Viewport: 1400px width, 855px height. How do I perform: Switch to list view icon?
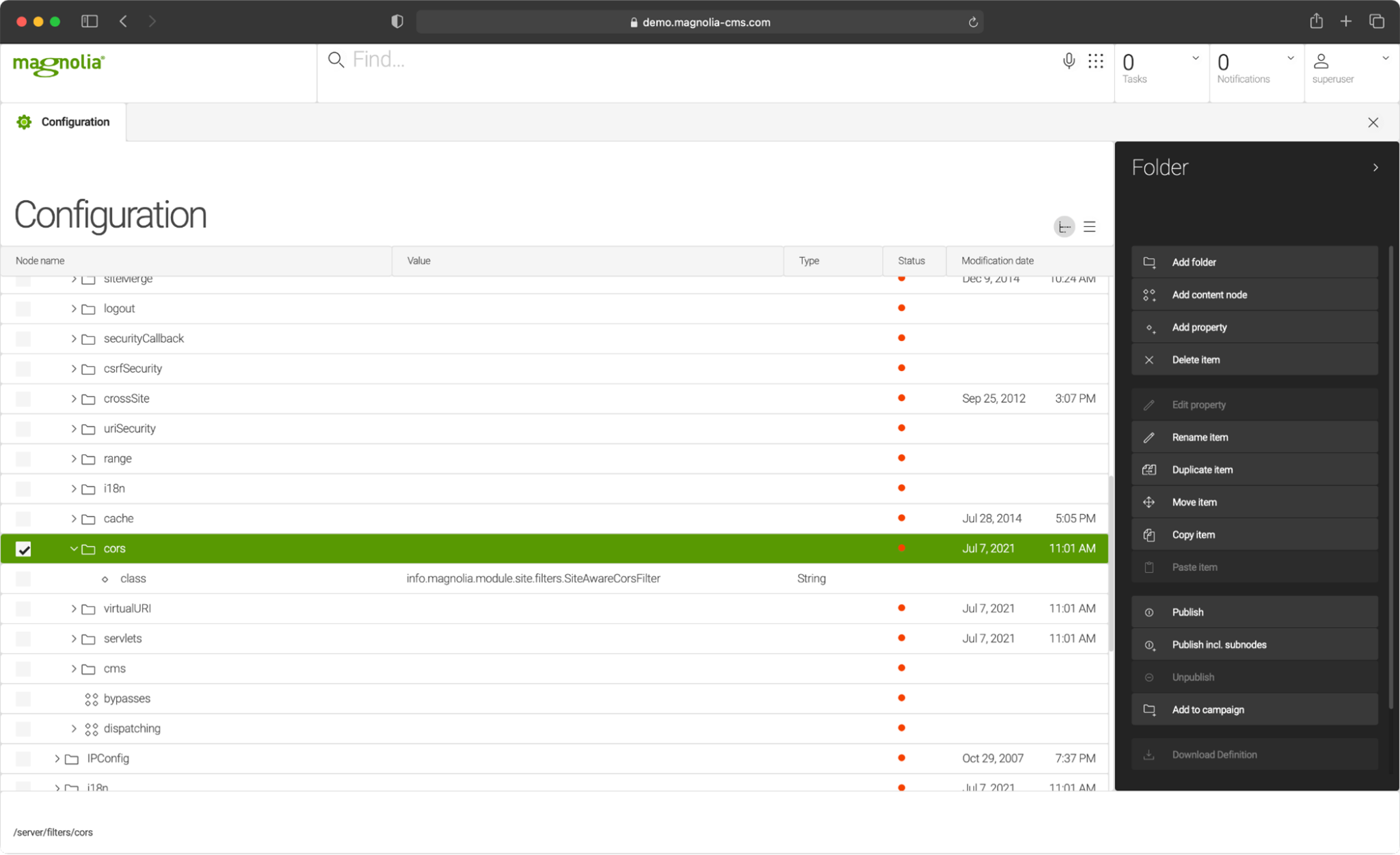[1090, 227]
